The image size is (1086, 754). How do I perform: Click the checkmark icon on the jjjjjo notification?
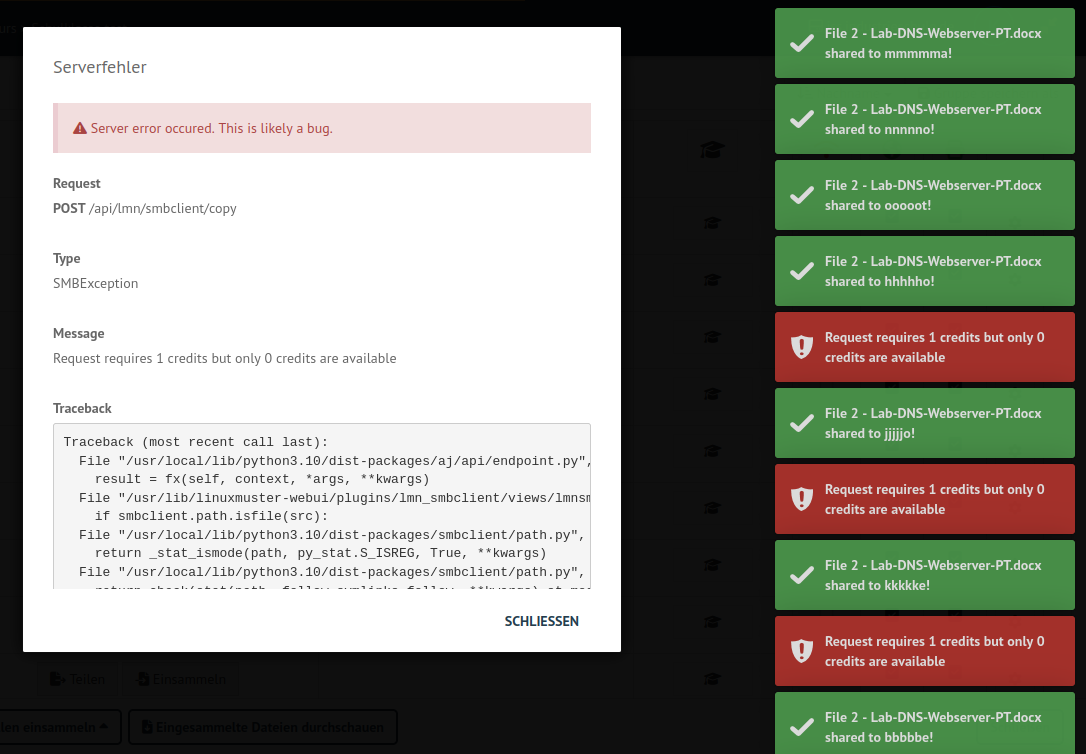801,423
